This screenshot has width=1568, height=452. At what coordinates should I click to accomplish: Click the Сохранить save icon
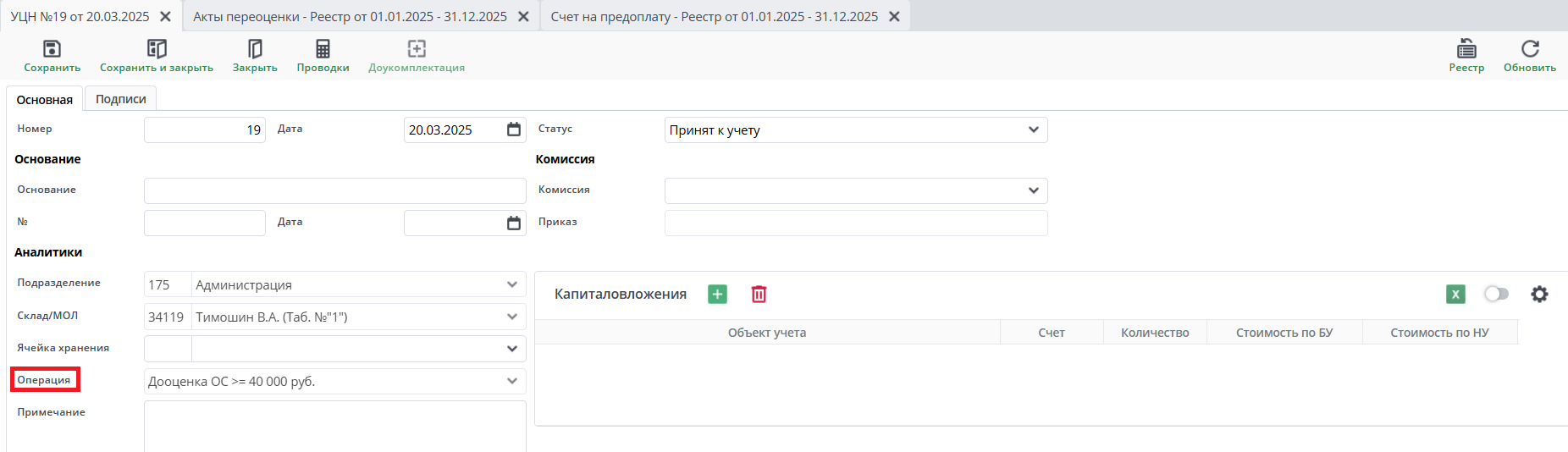pos(52,49)
